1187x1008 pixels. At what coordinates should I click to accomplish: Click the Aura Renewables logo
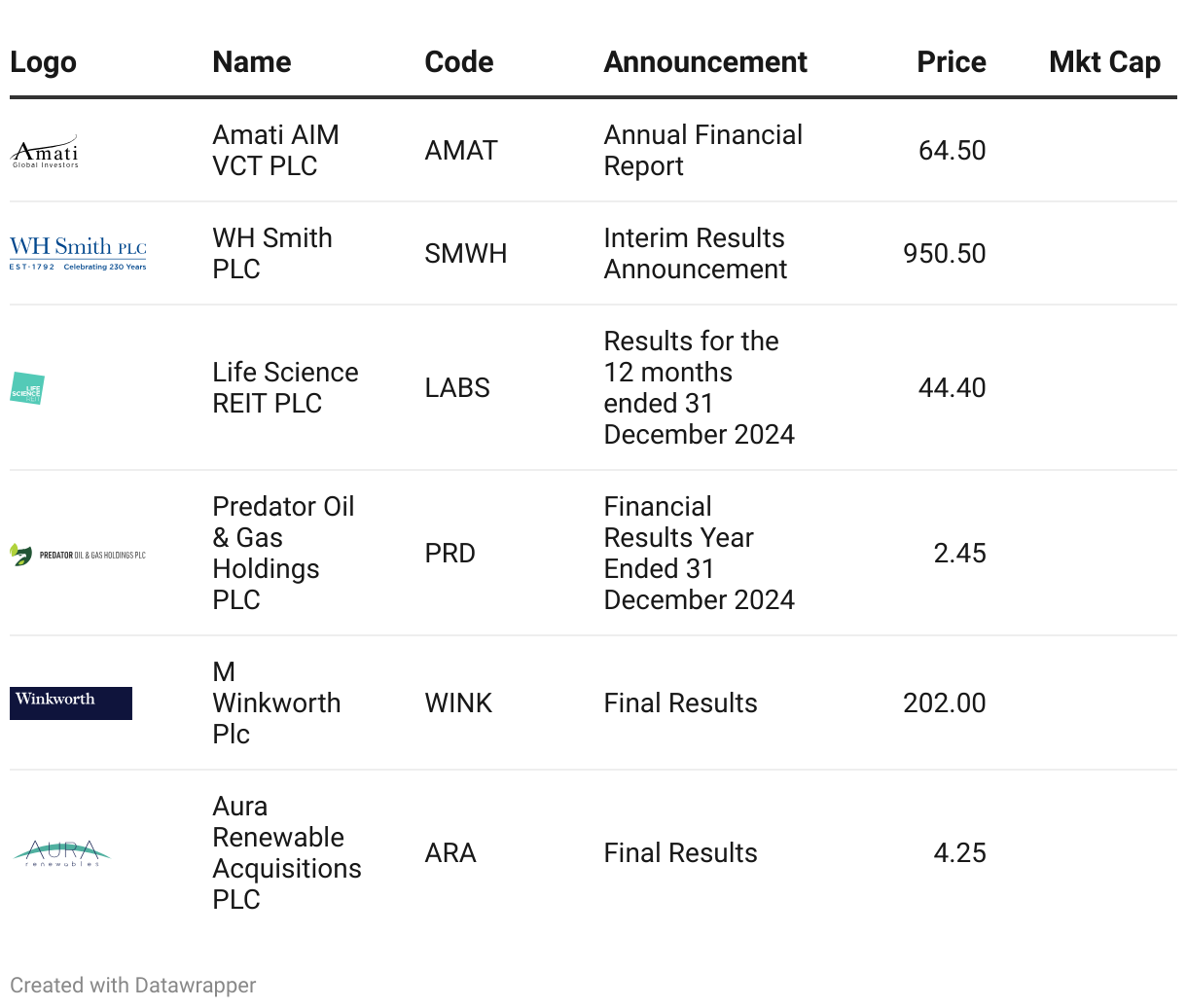[x=62, y=853]
